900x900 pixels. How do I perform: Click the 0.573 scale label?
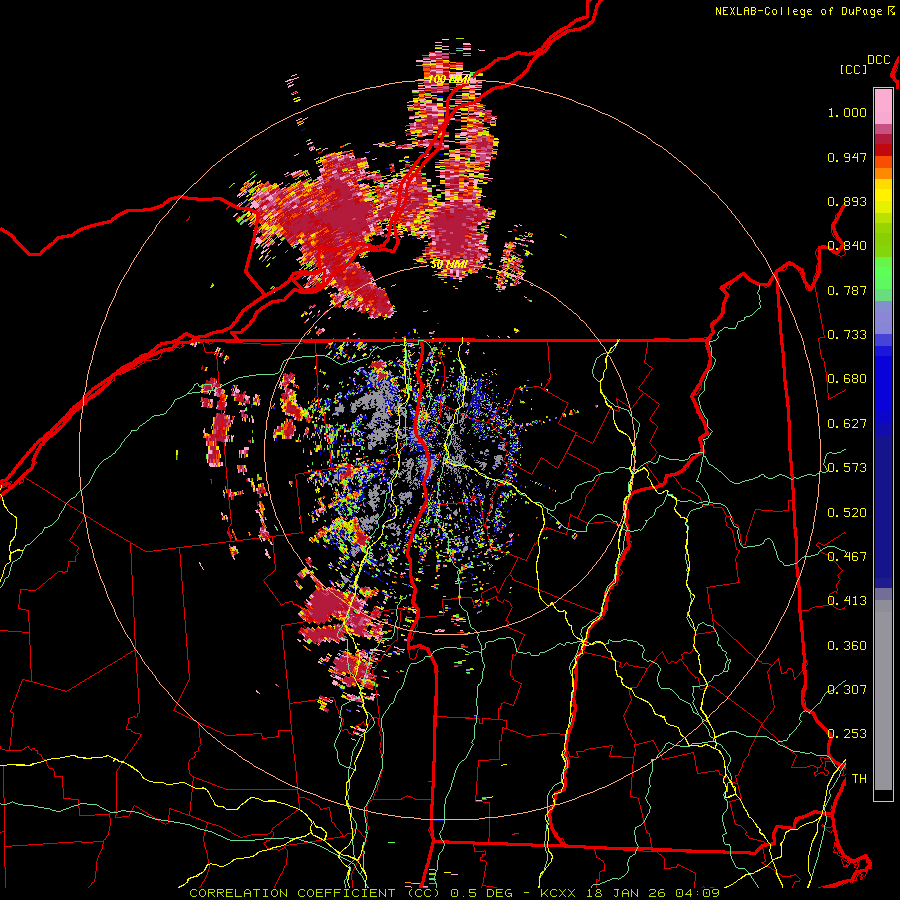coord(847,468)
